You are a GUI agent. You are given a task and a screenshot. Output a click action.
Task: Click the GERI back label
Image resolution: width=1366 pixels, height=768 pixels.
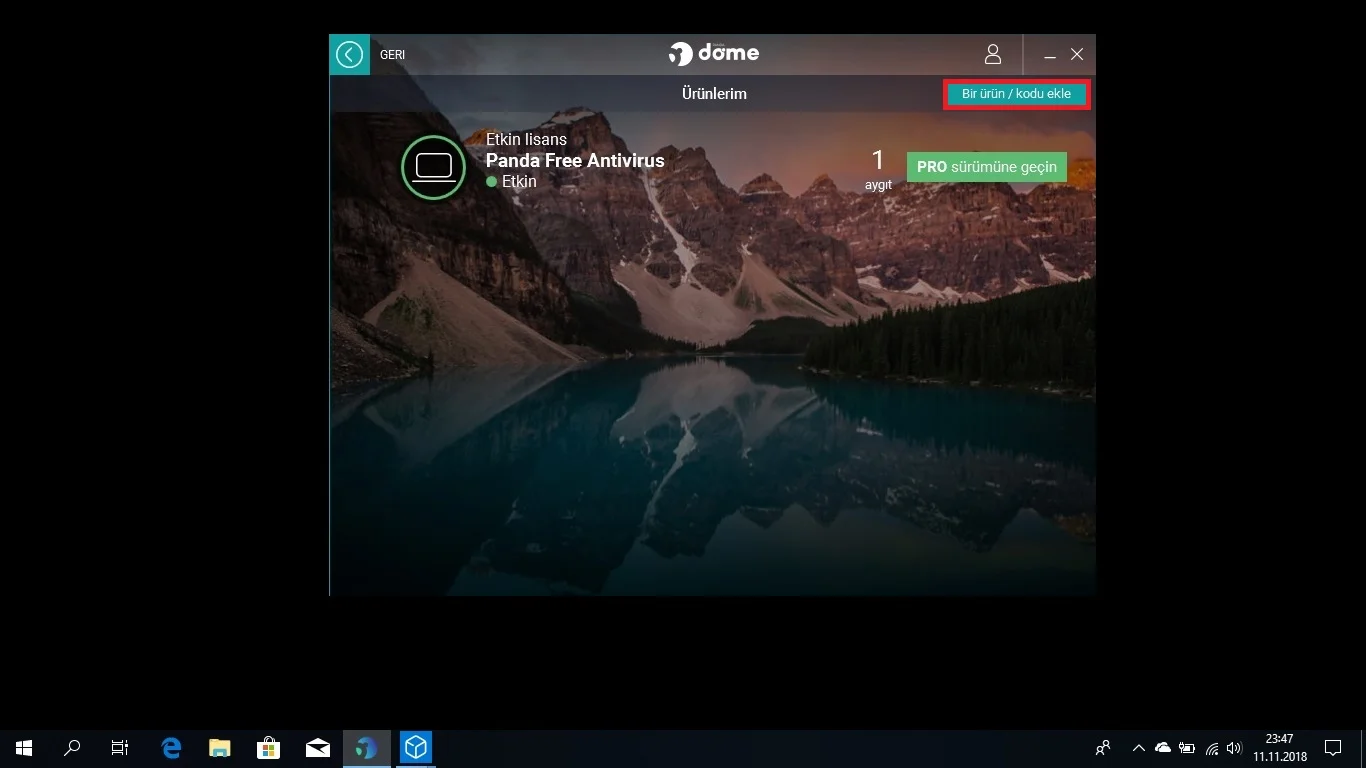coord(392,55)
